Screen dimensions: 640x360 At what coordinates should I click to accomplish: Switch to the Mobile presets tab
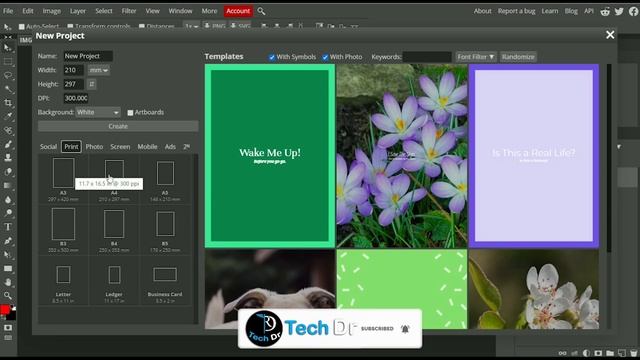(x=147, y=147)
